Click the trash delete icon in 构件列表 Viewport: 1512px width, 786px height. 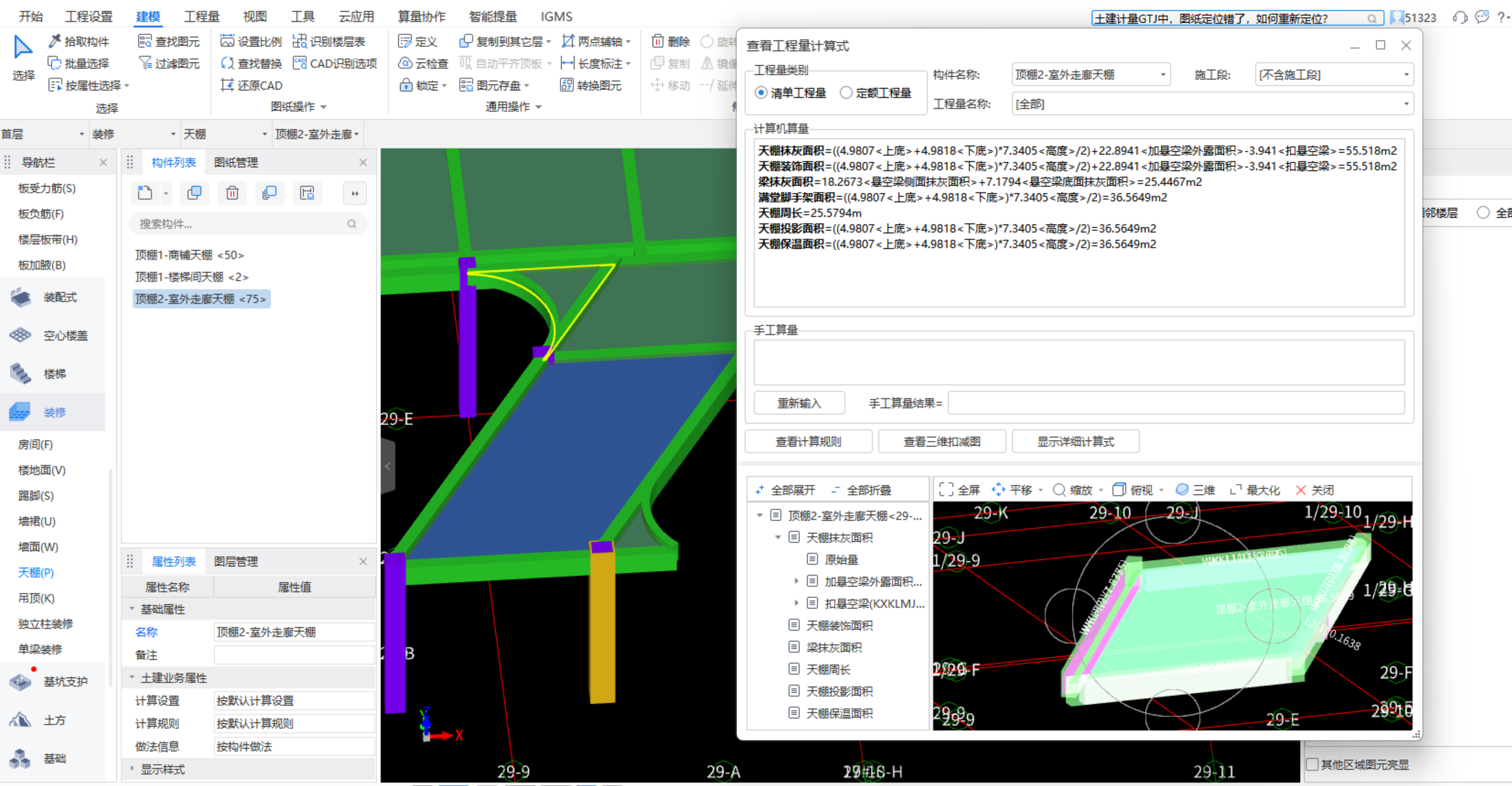[232, 193]
